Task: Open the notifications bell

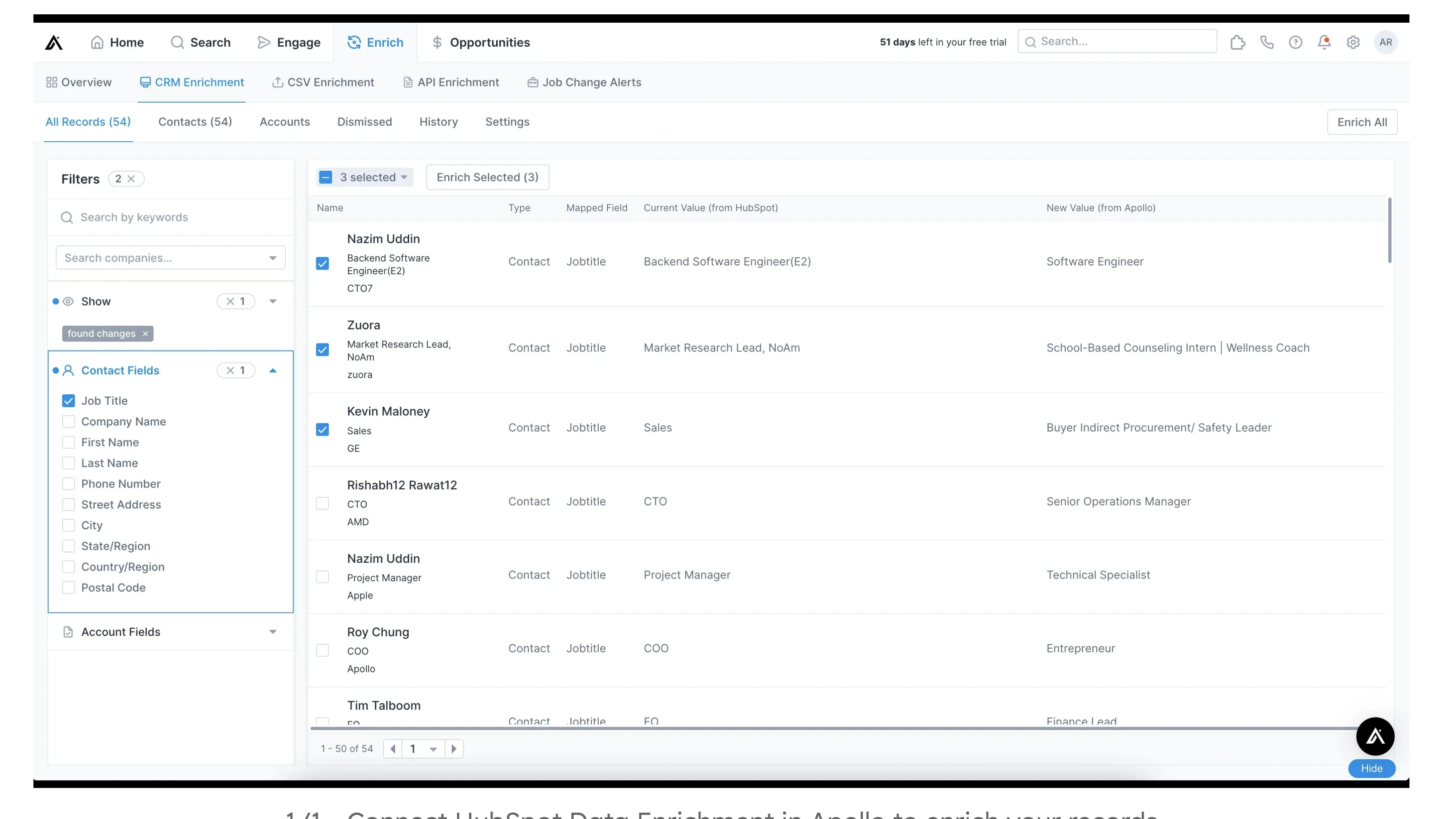Action: tap(1324, 42)
